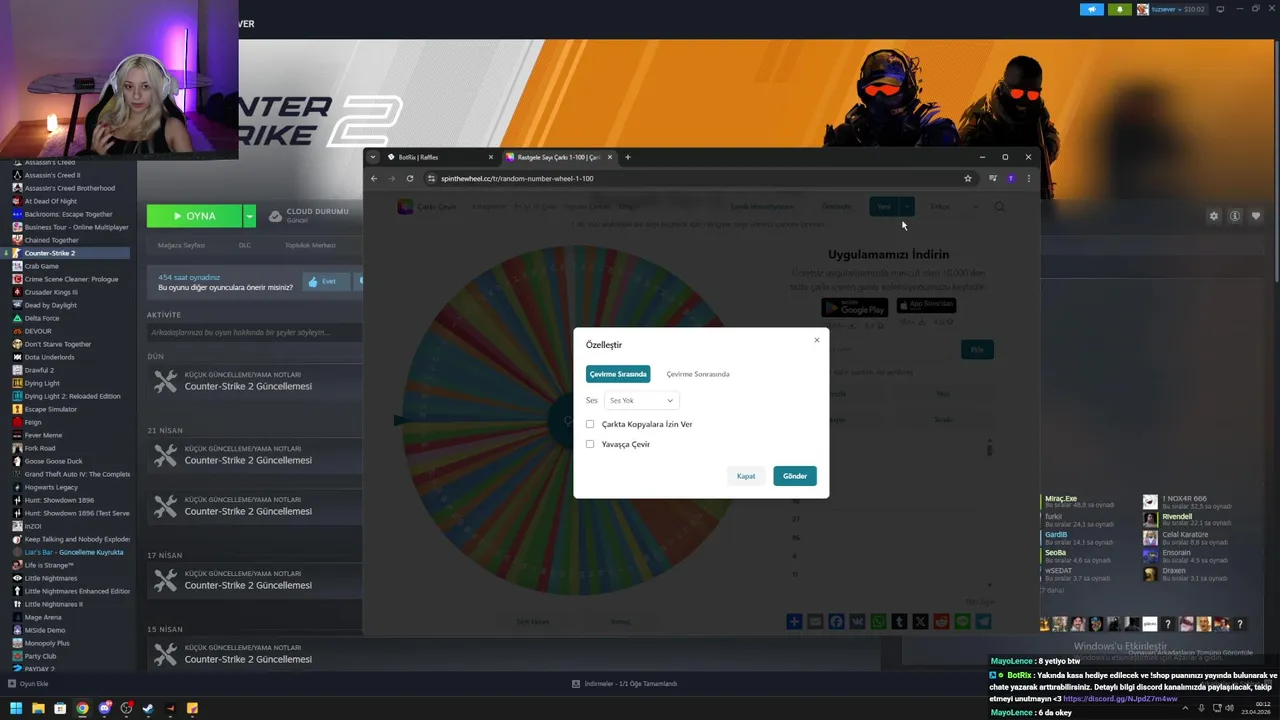Image resolution: width=1280 pixels, height=720 pixels.
Task: Close the Rastgele Sayı Çarkı tab
Action: click(610, 157)
